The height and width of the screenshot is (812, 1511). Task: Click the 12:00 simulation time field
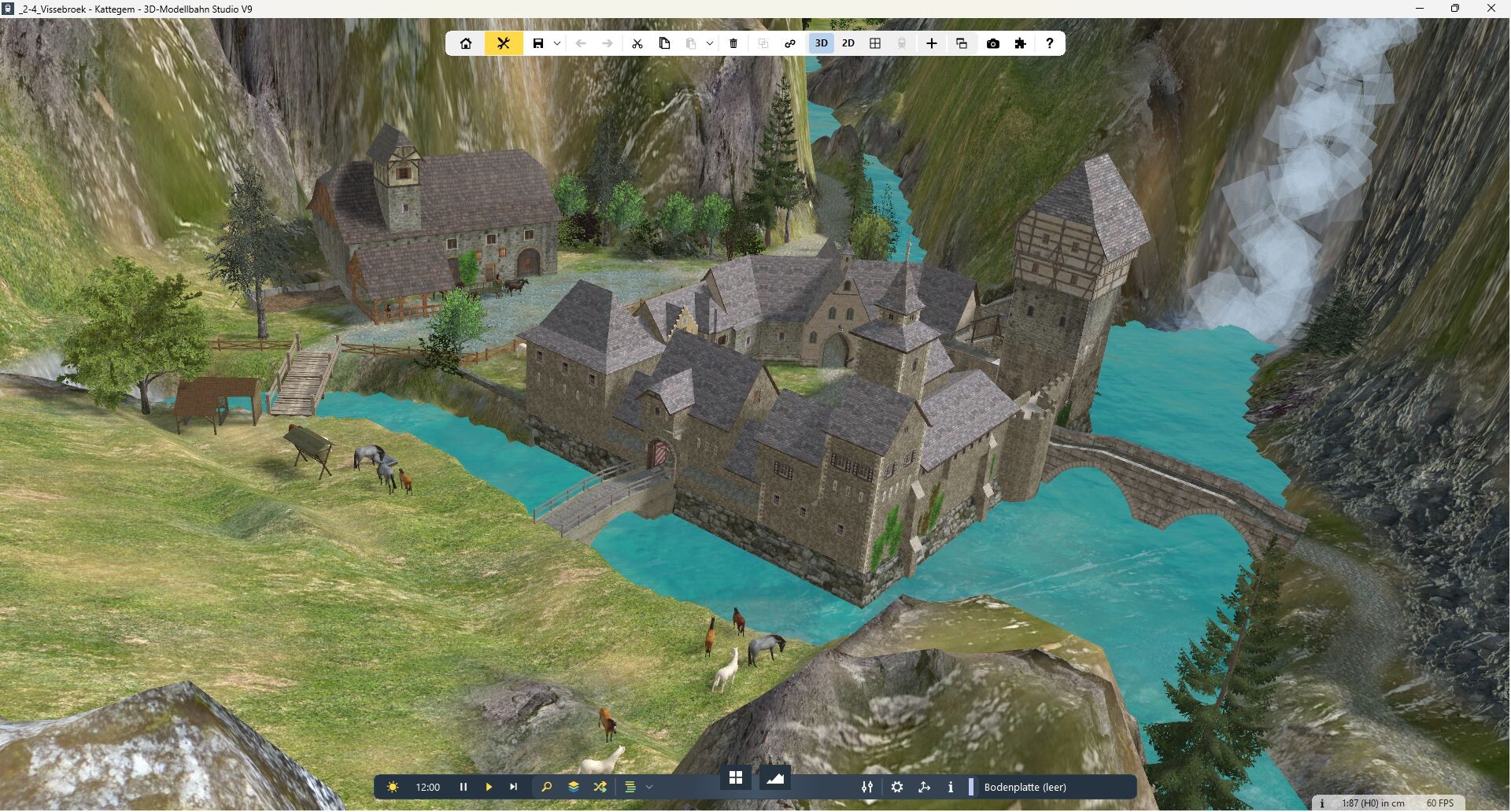click(x=427, y=788)
